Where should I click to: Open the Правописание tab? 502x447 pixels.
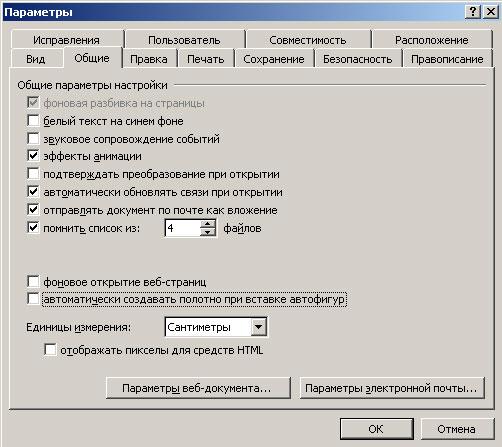pos(447,59)
